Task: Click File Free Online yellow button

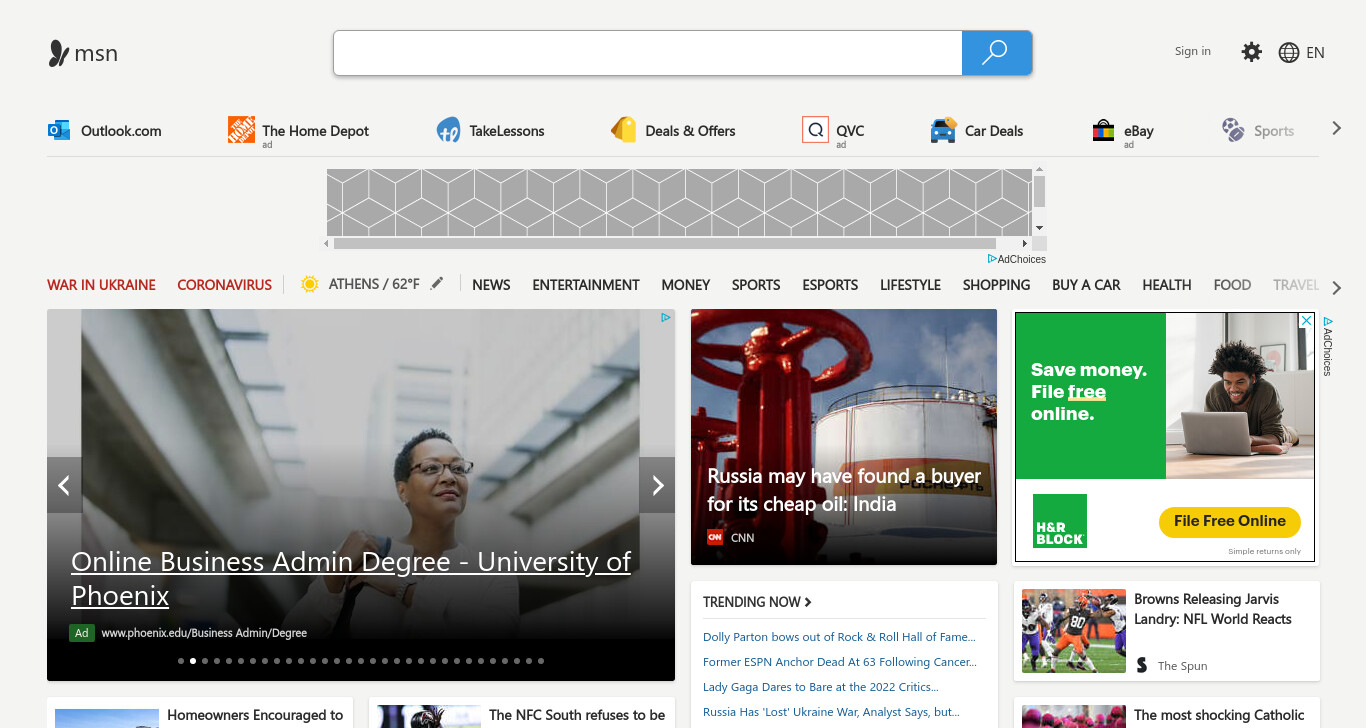Action: click(1230, 522)
